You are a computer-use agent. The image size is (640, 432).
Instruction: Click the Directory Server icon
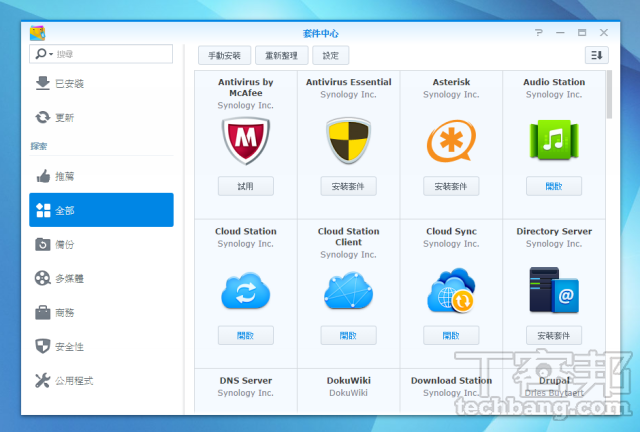point(553,291)
